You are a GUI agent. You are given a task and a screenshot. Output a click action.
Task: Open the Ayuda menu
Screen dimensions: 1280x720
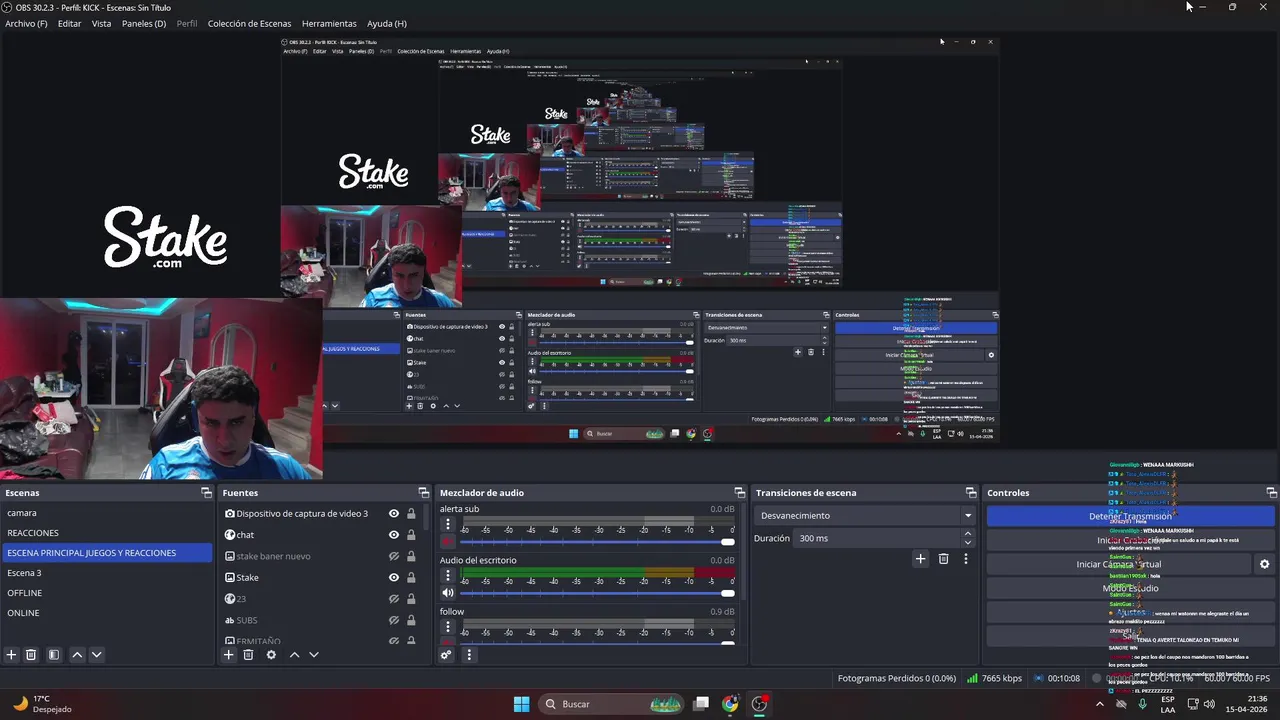point(386,23)
